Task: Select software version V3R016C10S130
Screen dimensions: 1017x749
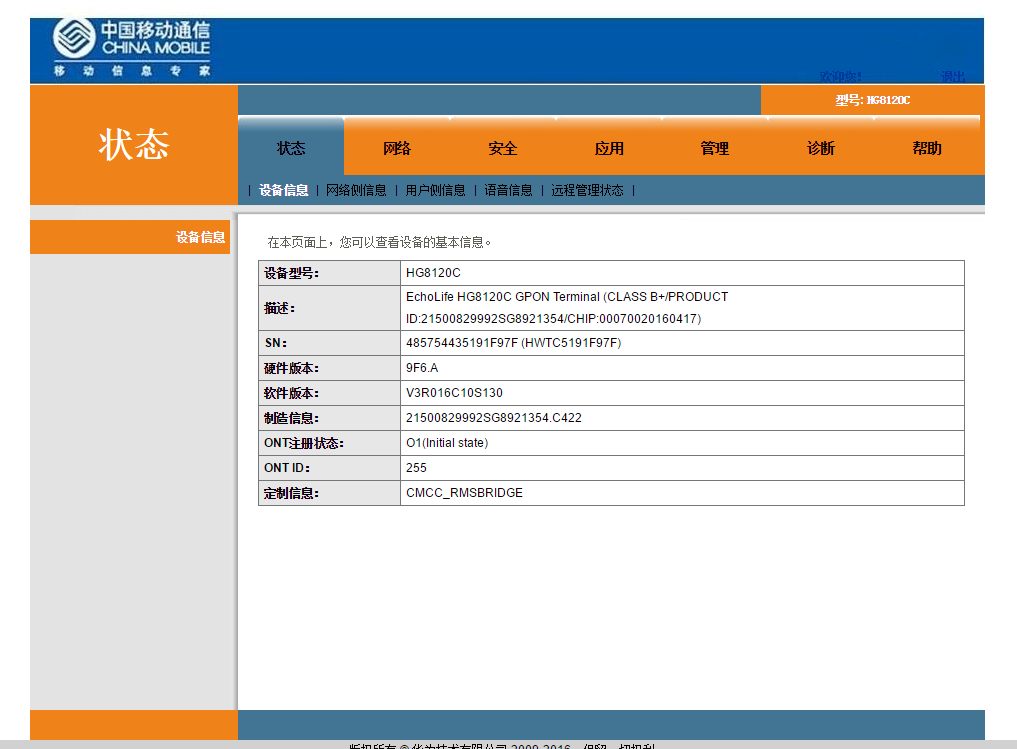Action: click(x=454, y=392)
